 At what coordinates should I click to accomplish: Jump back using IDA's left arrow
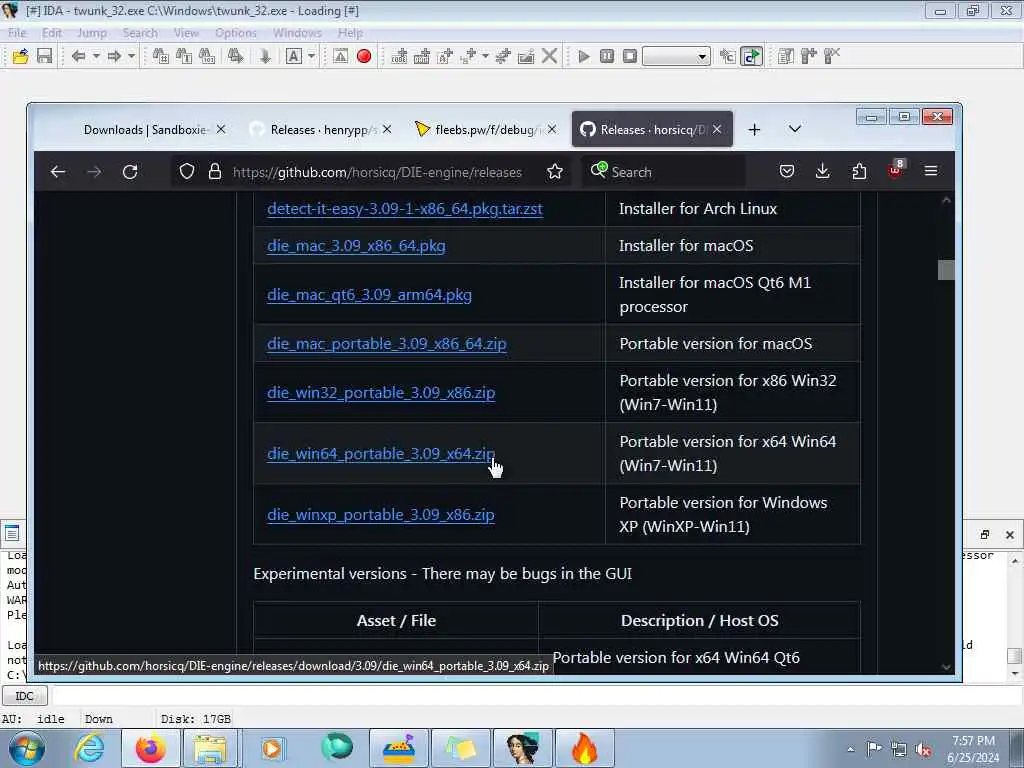tap(78, 56)
